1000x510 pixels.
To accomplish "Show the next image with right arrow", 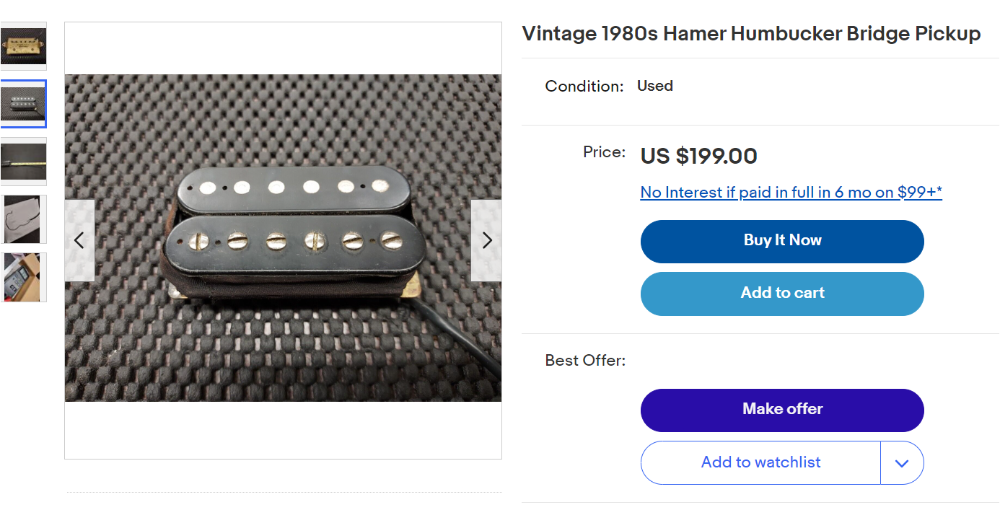I will tap(486, 240).
